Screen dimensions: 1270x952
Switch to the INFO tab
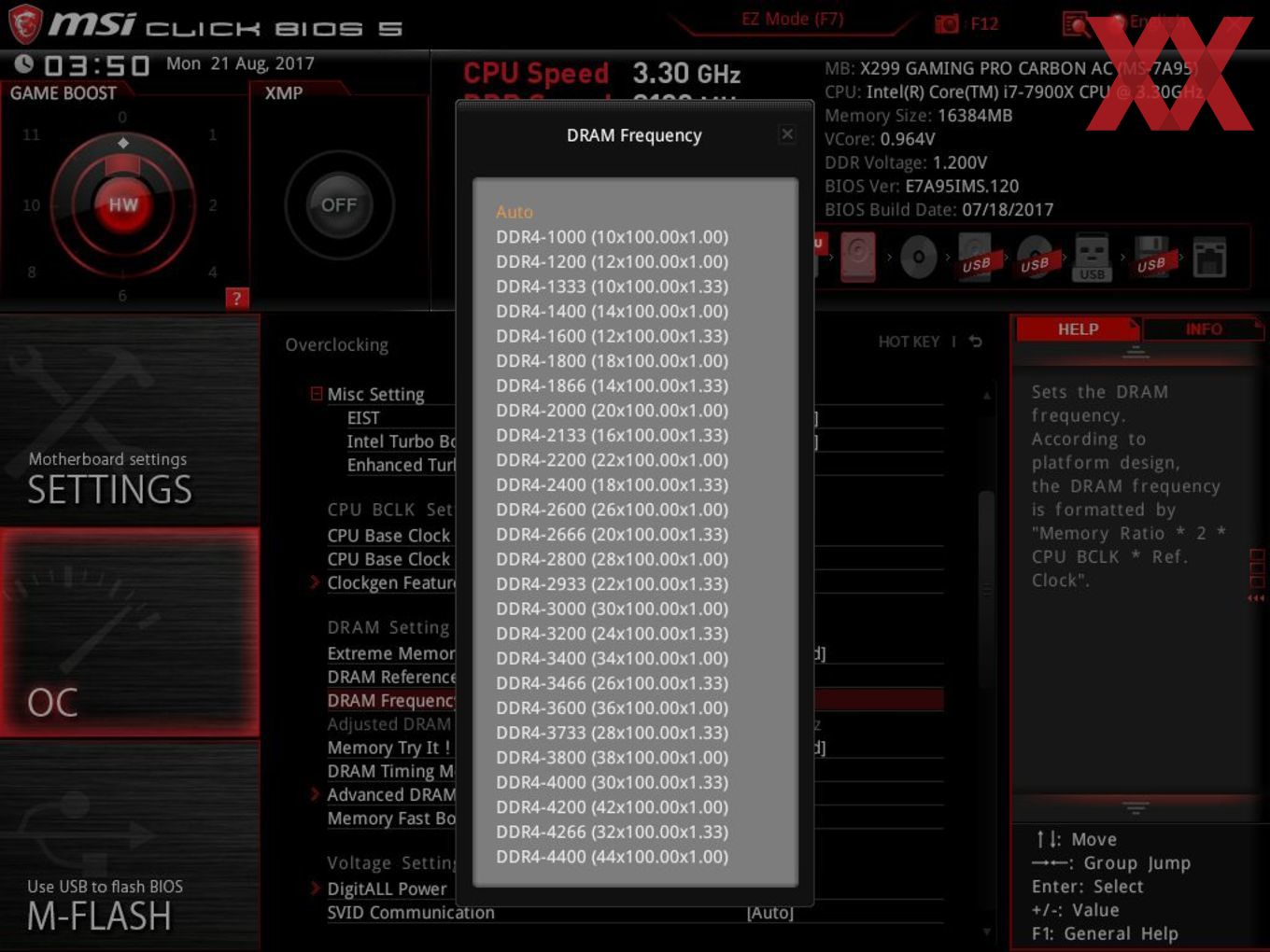(x=1204, y=329)
